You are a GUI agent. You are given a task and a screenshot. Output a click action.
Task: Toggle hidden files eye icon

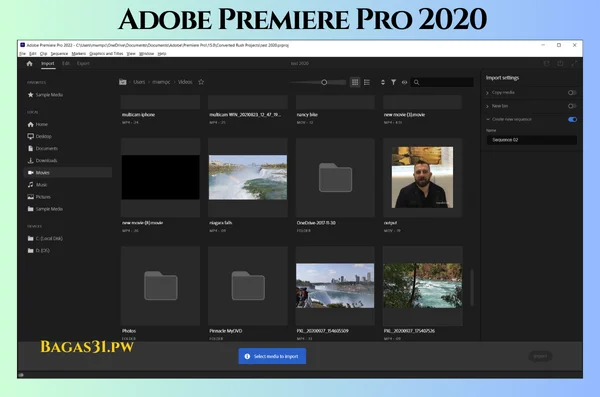pyautogui.click(x=404, y=82)
